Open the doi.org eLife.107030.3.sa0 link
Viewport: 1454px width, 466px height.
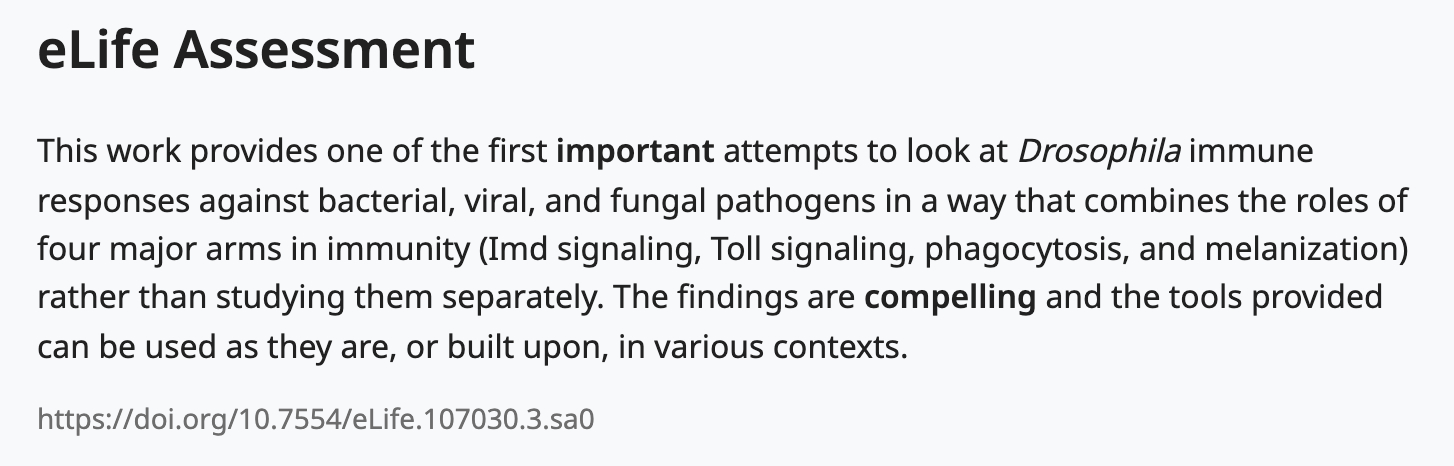[316, 418]
